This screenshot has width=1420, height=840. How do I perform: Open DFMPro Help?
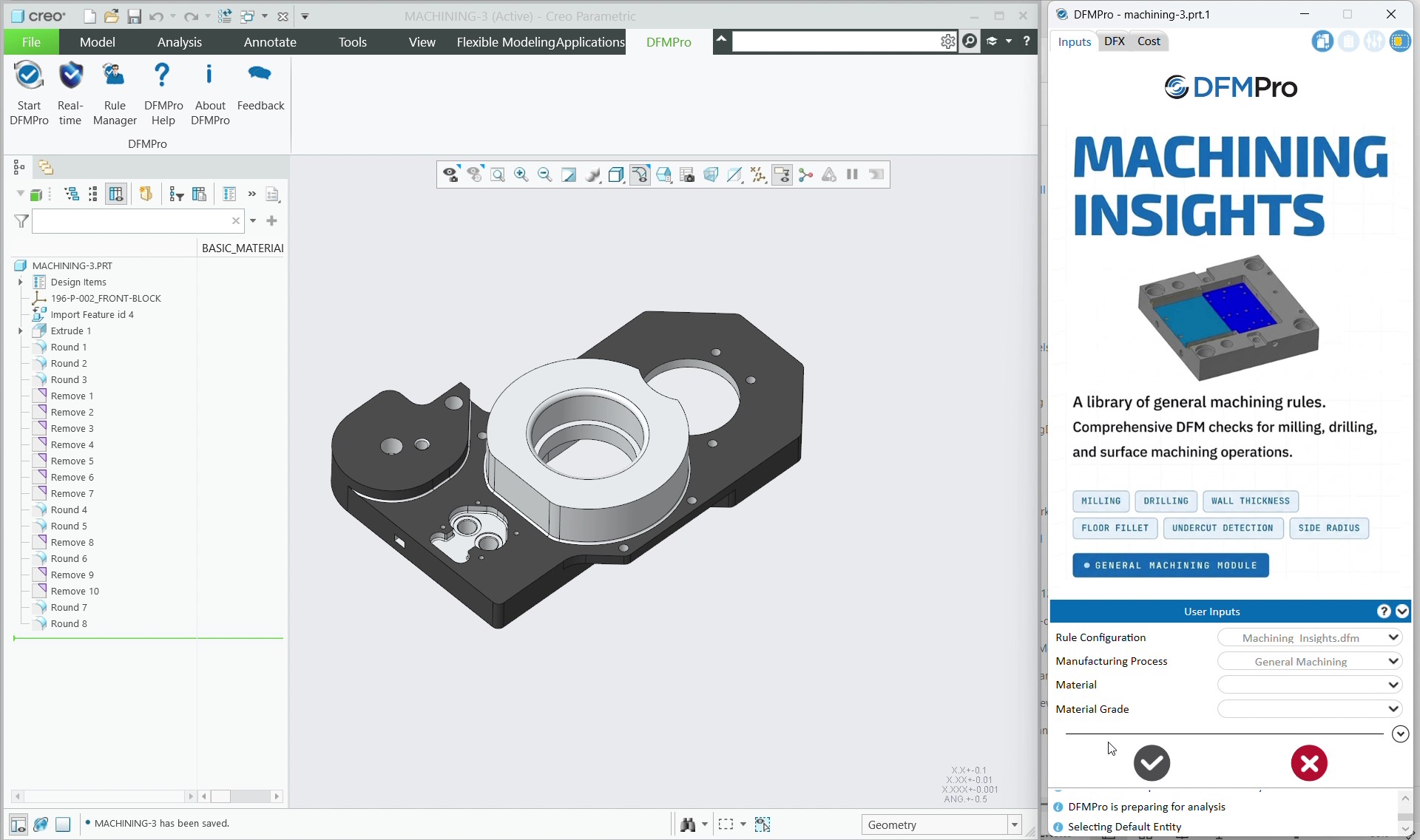163,94
